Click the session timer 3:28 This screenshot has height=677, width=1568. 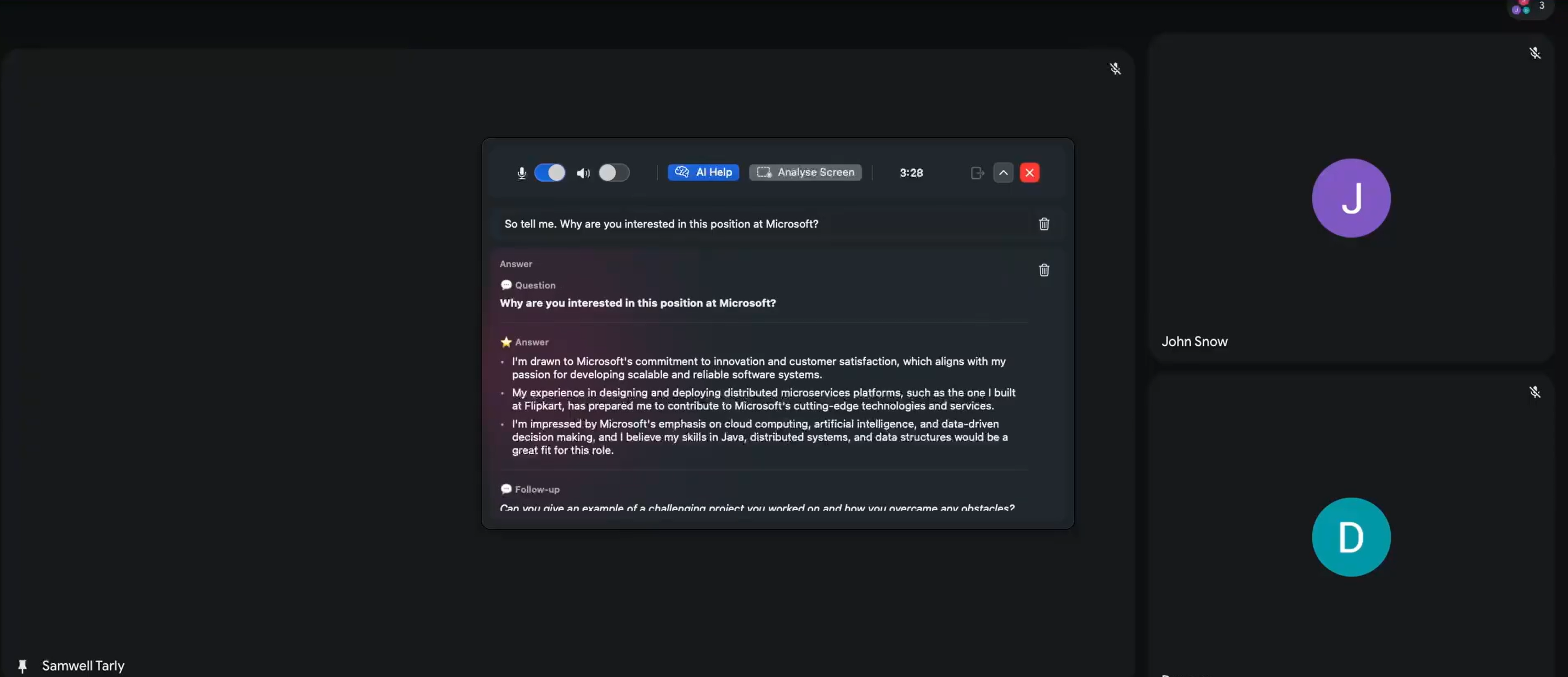tap(911, 173)
